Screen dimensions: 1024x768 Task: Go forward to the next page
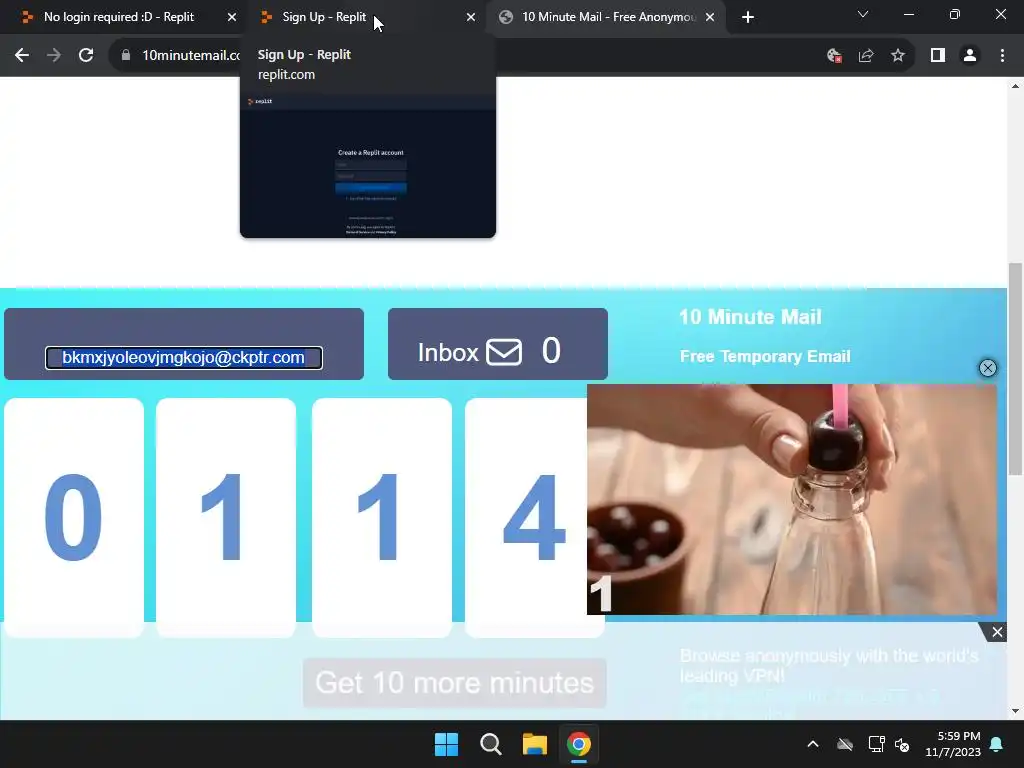point(54,56)
